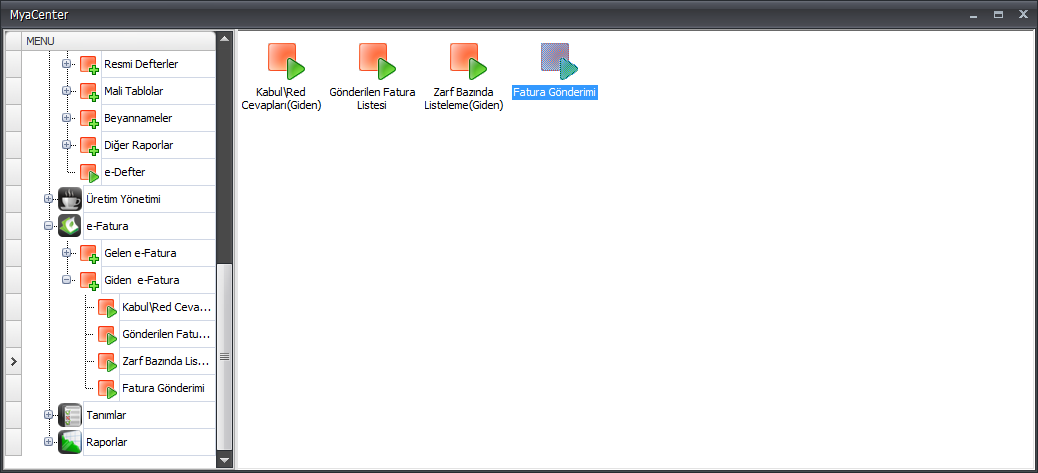Select Gönderilen Fatu... tree entry

pos(166,335)
